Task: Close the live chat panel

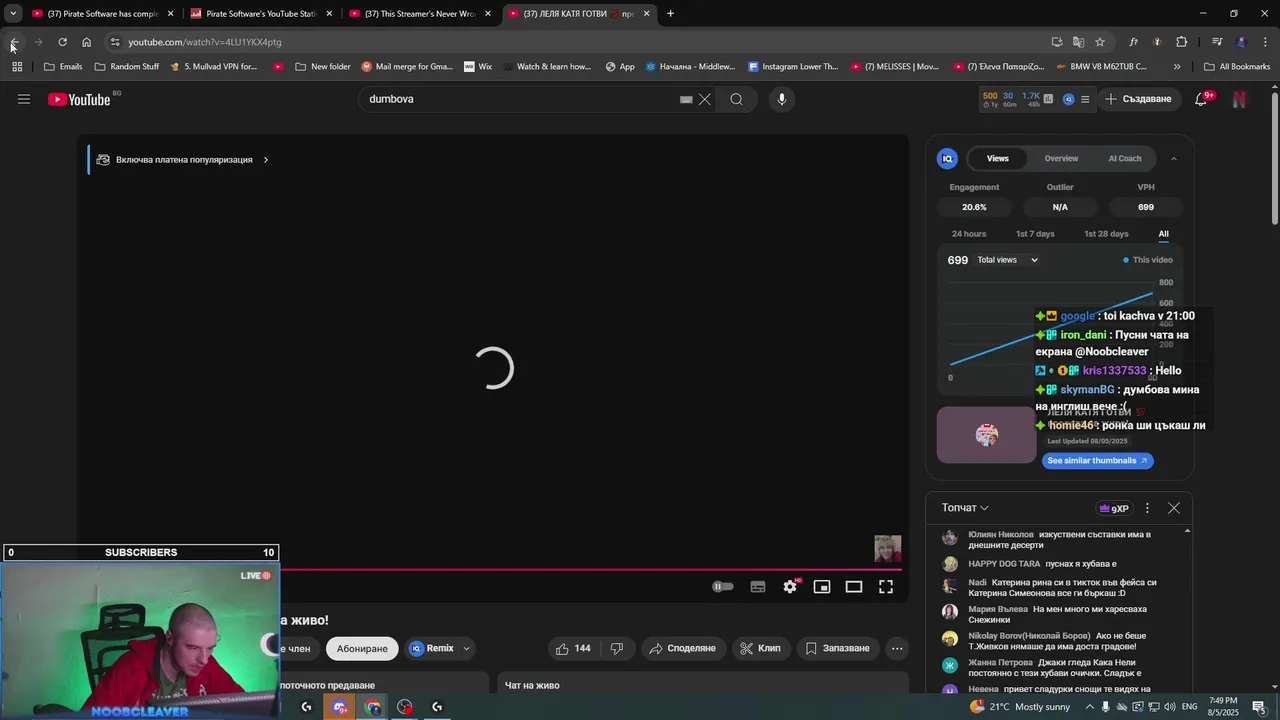Action: (x=1174, y=508)
